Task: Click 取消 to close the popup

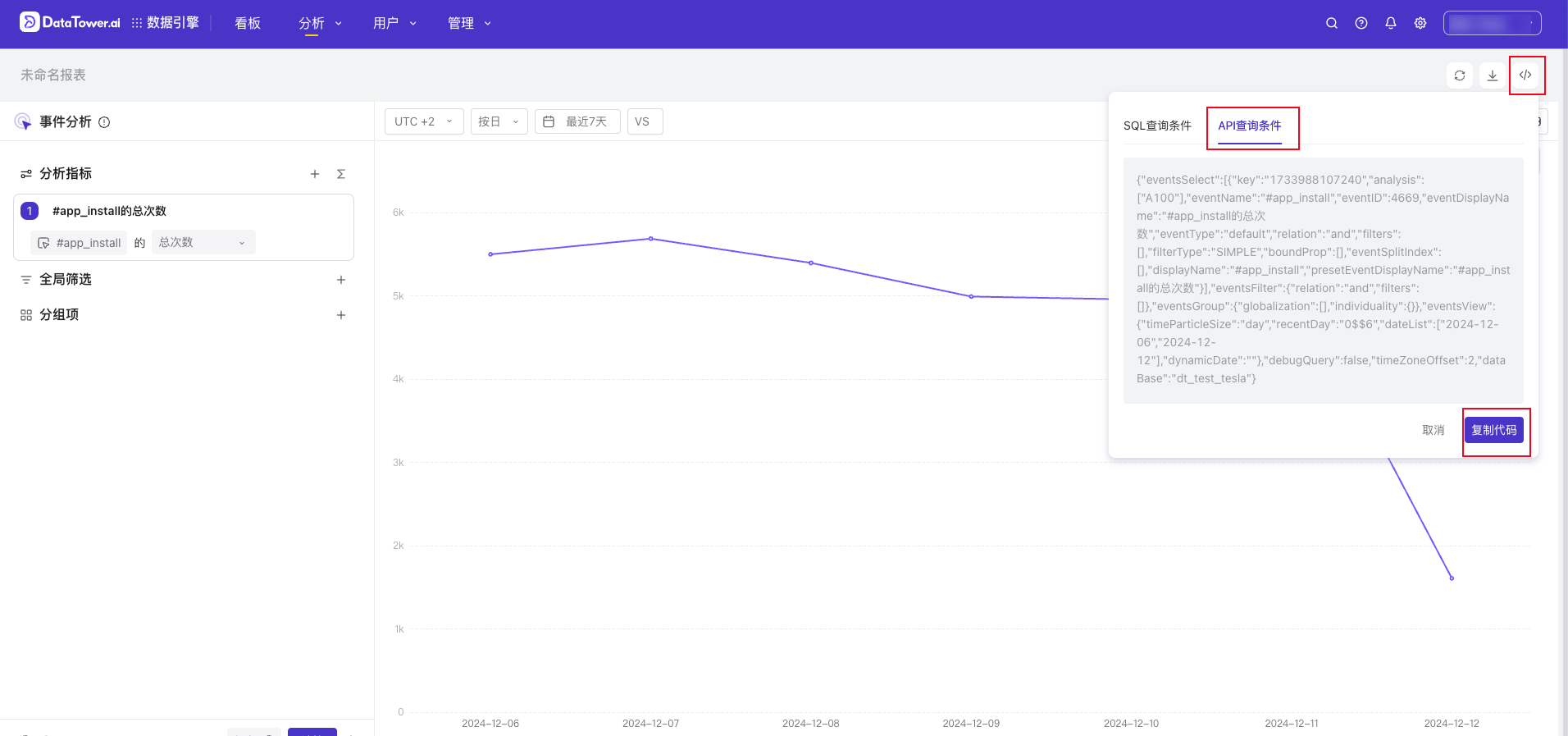Action: pos(1434,430)
